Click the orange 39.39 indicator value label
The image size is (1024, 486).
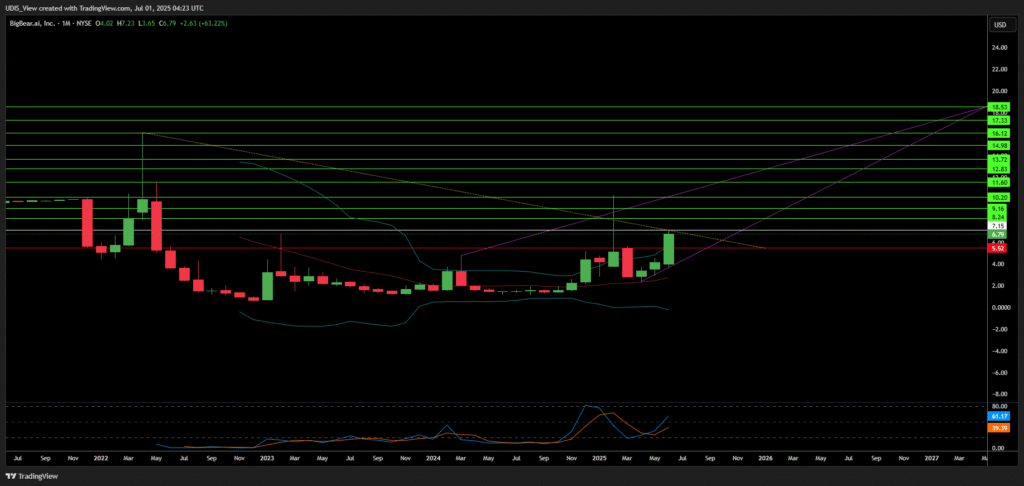(998, 427)
